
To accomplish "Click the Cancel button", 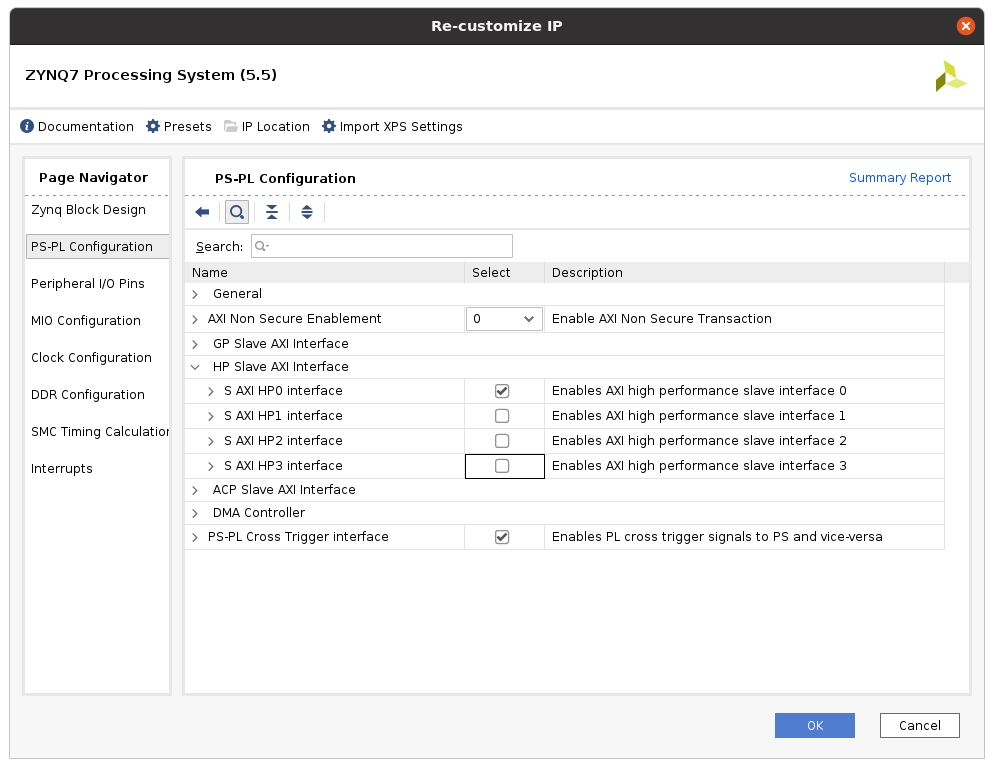I will pyautogui.click(x=919, y=726).
